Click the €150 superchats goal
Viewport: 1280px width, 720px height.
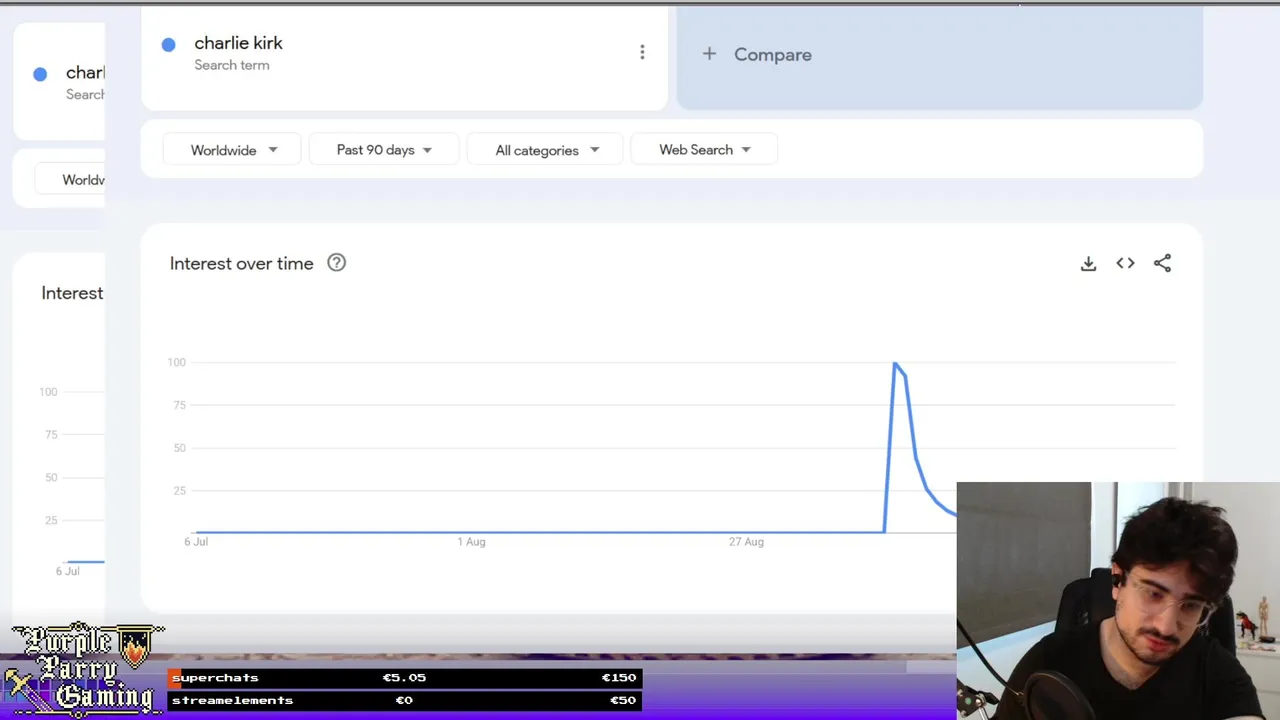click(x=619, y=678)
